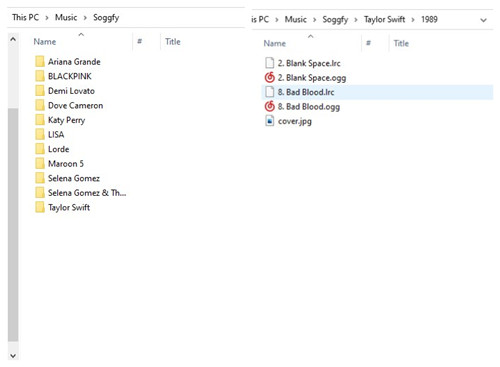500x367 pixels.
Task: Select the 2. Blank Space.ogg file name
Action: point(312,78)
